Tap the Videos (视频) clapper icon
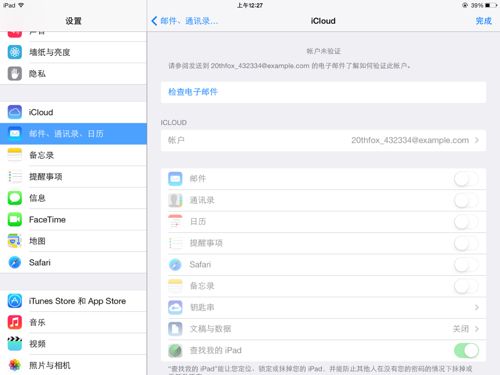This screenshot has height=375, width=500. (x=15, y=344)
